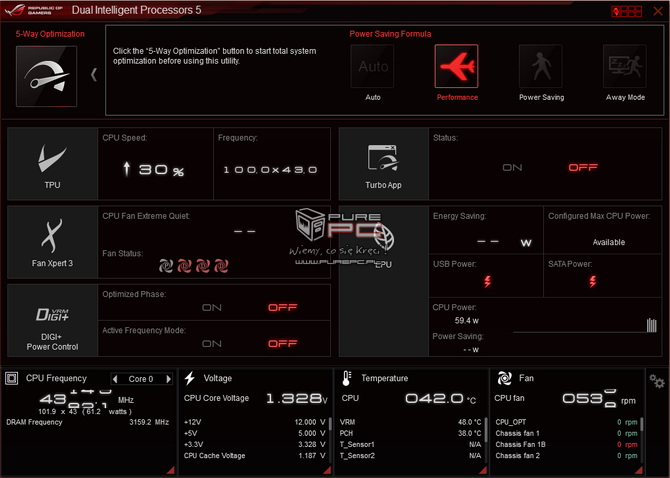Click the CPU Power level bar indicator

(x=651, y=325)
